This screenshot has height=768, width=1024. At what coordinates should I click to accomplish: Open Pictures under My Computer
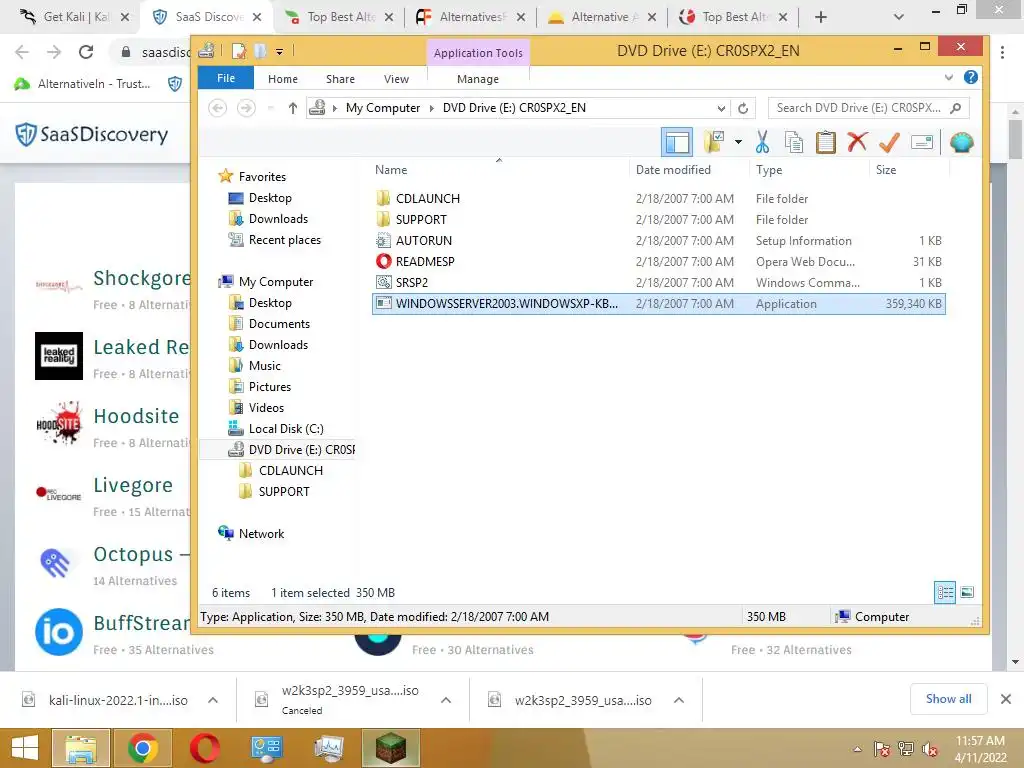[x=269, y=387]
